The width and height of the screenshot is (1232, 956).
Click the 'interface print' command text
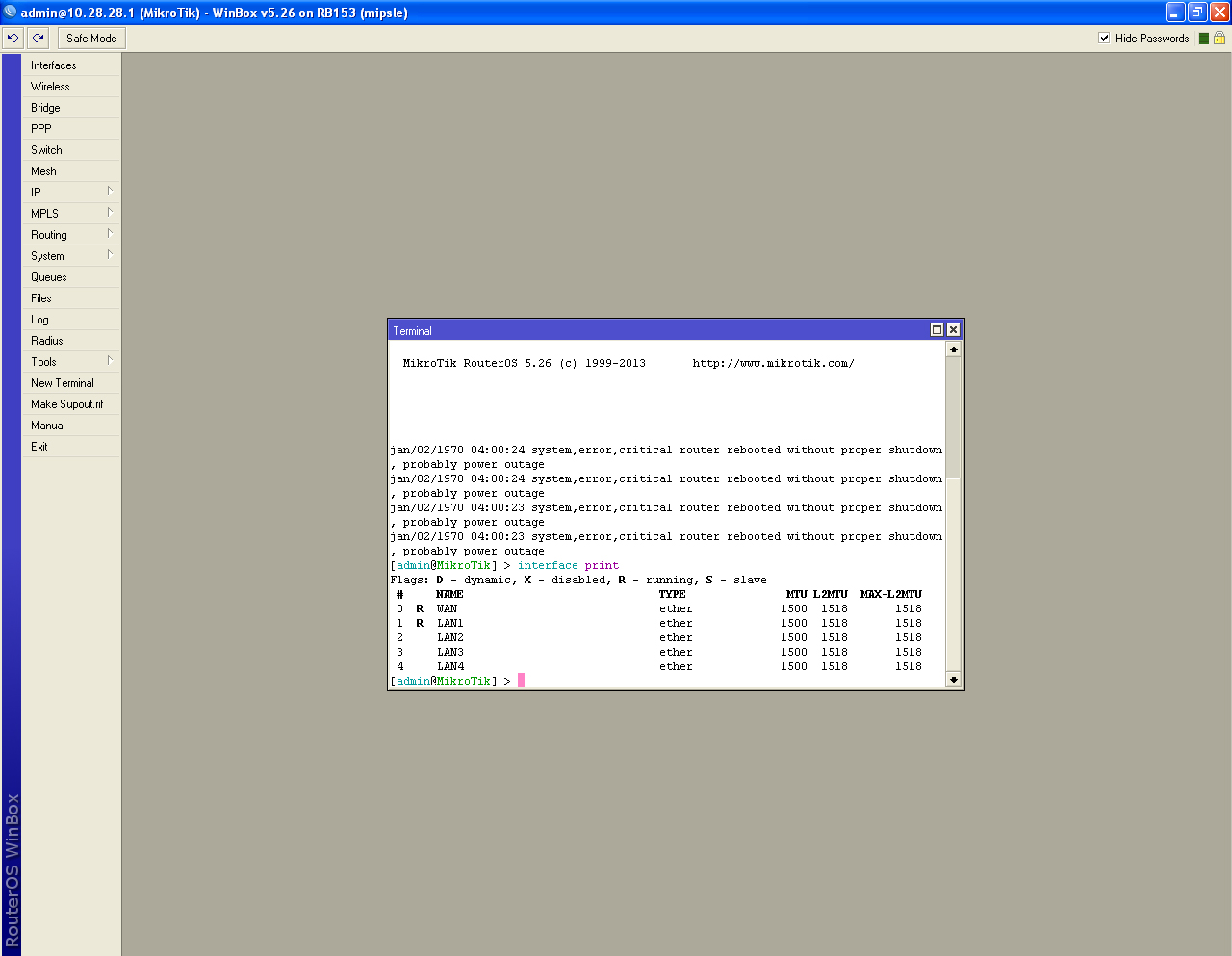pos(568,565)
